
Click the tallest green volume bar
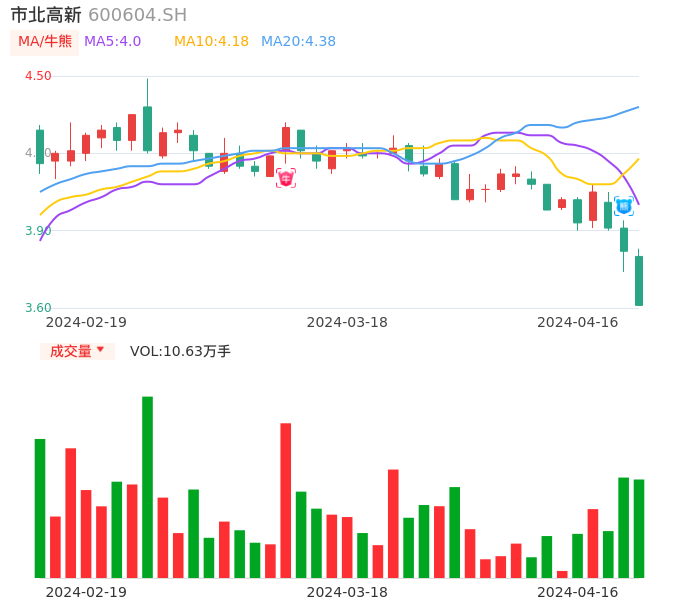point(147,487)
